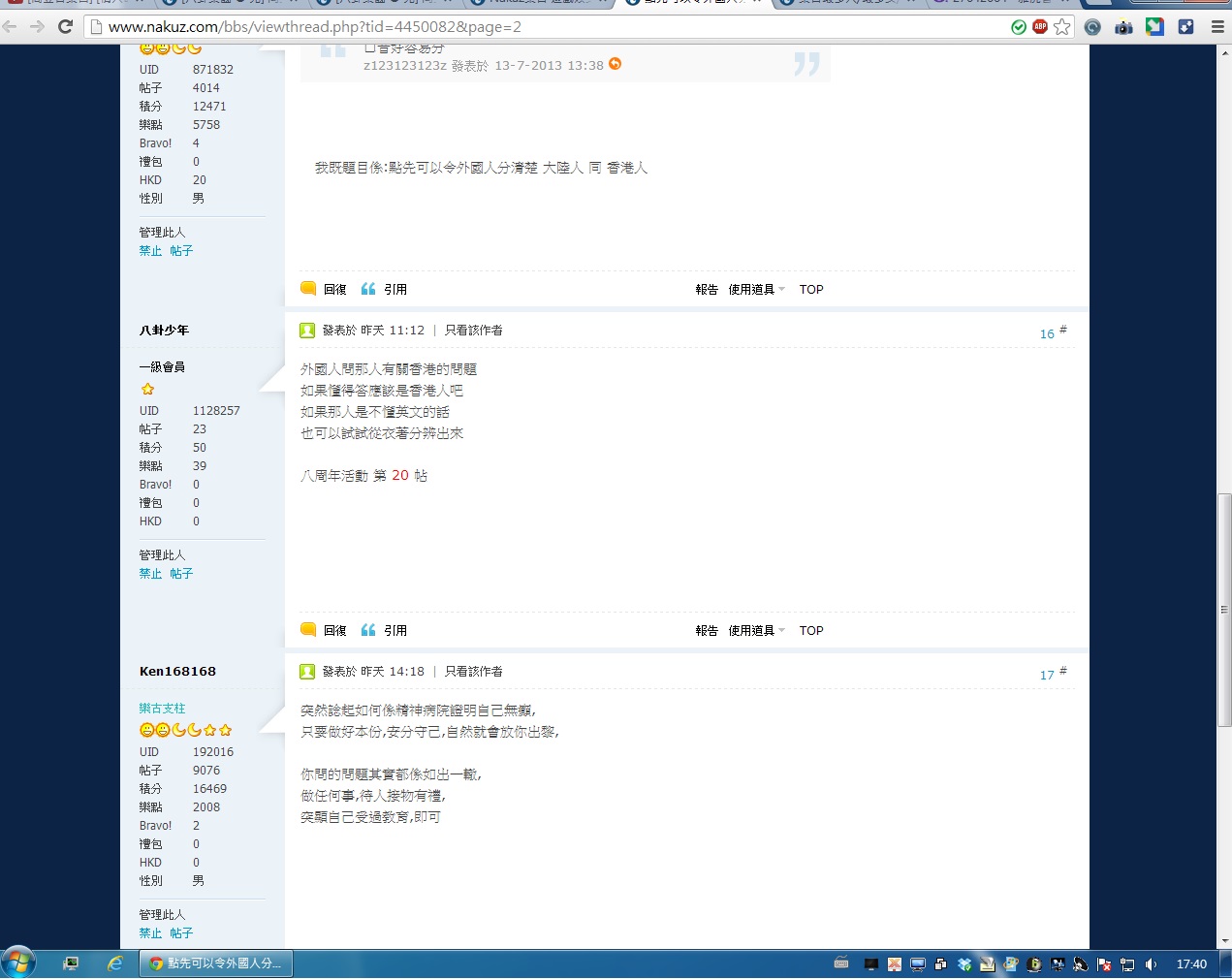Click the TOP link under post 16
1232x979 pixels.
click(811, 631)
